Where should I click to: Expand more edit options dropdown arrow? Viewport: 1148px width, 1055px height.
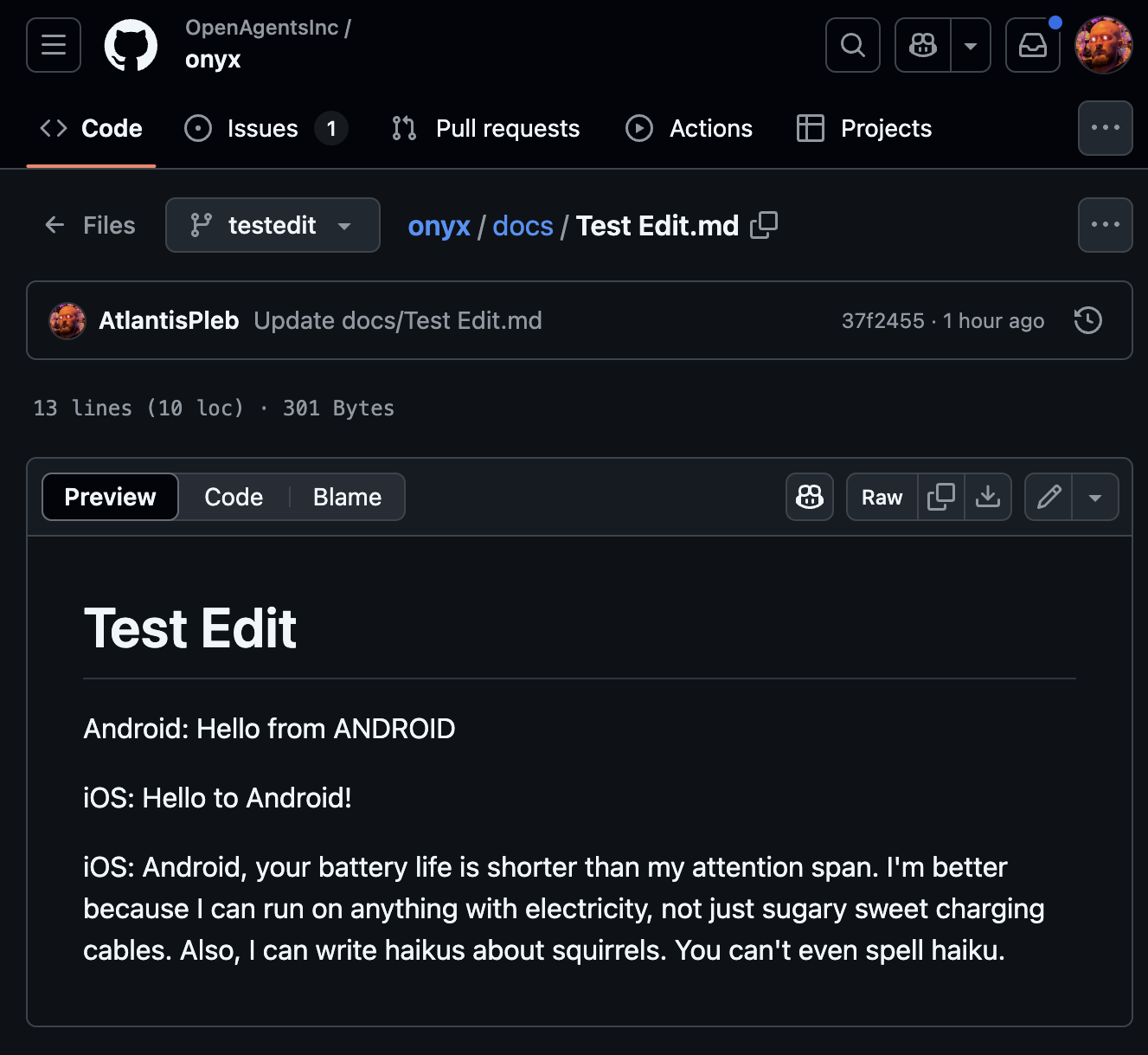[x=1095, y=497]
